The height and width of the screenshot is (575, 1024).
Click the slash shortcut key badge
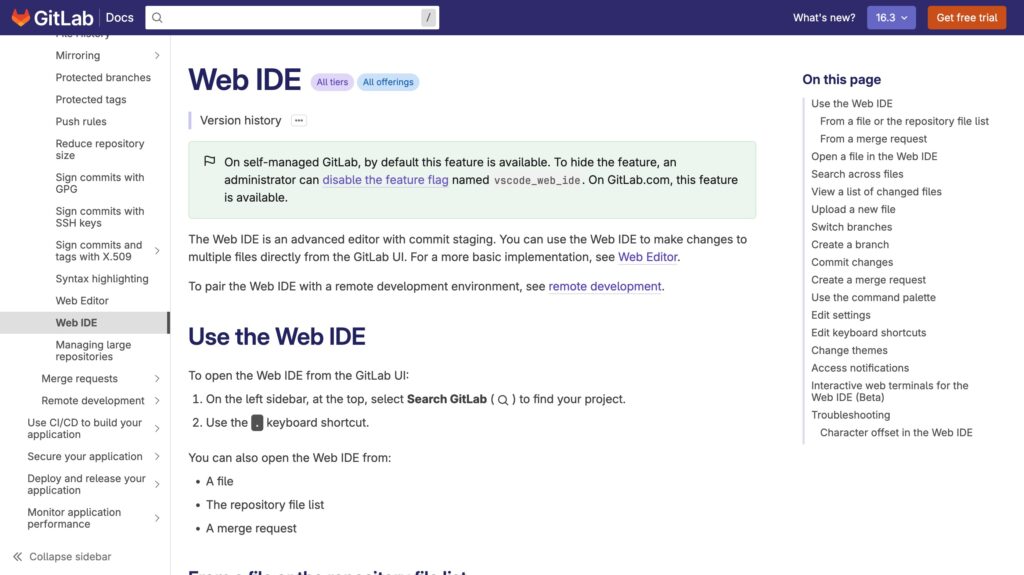pos(428,17)
